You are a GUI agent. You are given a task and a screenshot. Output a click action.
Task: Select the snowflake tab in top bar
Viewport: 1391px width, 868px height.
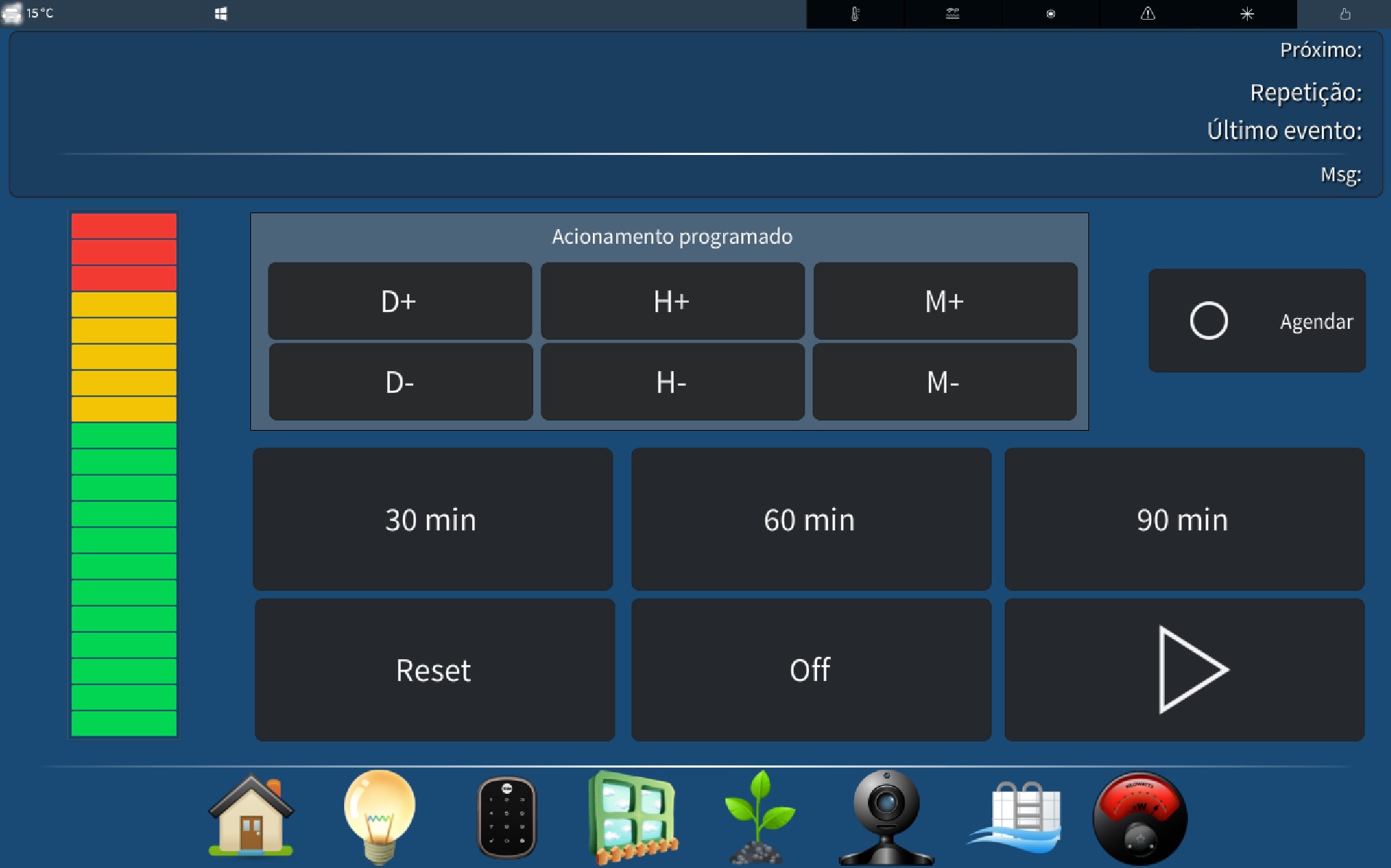point(1246,14)
